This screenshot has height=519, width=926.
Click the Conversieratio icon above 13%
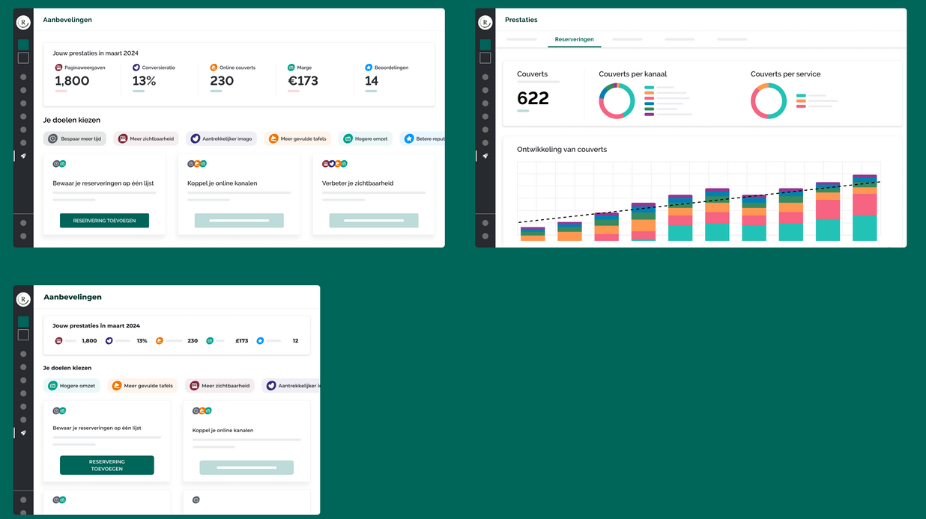[x=136, y=67]
